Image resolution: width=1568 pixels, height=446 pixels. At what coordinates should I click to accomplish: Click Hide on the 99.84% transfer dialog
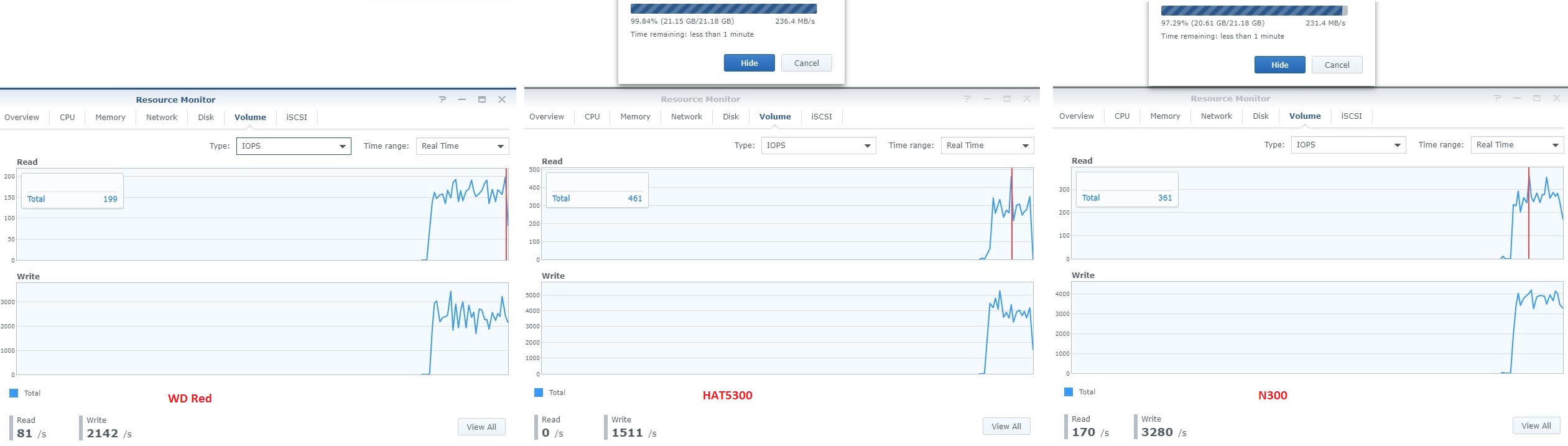click(749, 63)
